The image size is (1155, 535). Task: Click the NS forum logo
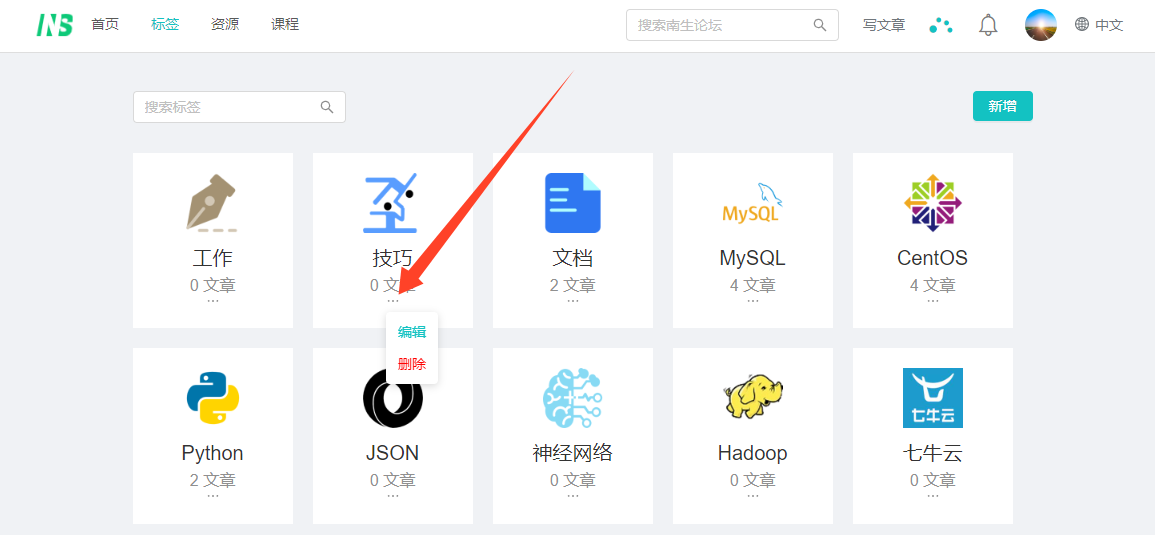click(x=54, y=25)
